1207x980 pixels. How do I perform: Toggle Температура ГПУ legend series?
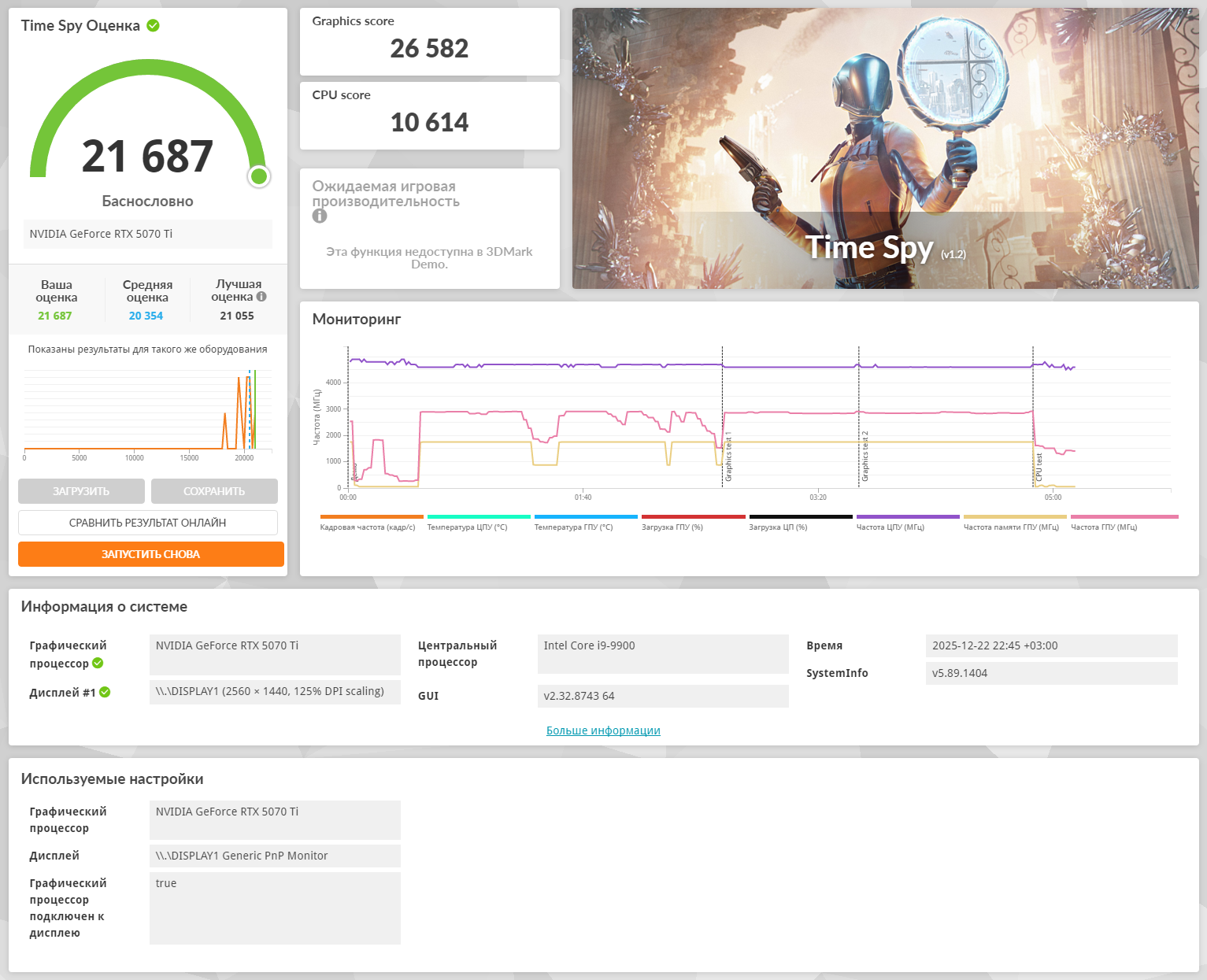pyautogui.click(x=586, y=523)
